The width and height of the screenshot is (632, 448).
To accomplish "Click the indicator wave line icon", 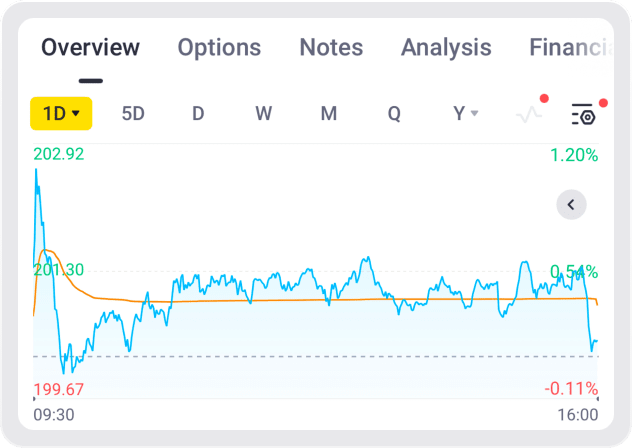I will click(528, 114).
